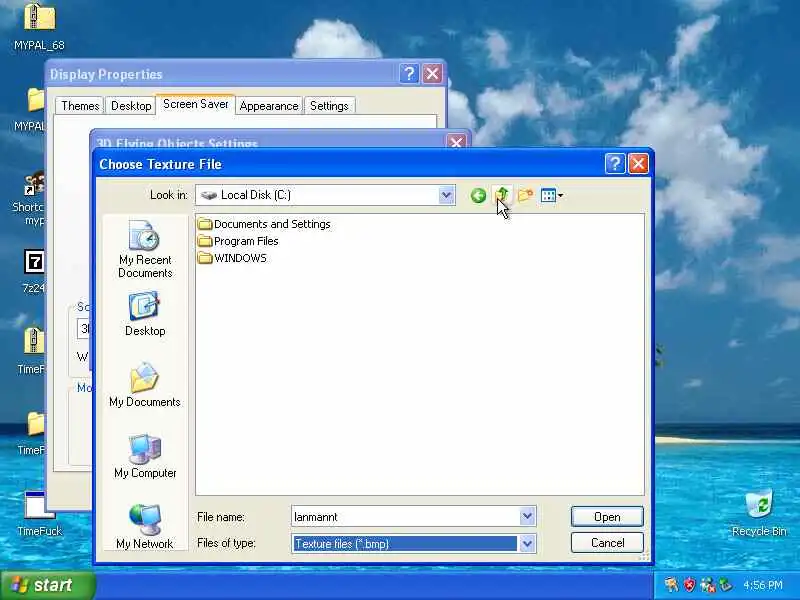Click the network connection tray icon with red X
The width and height of the screenshot is (800, 600).
707,585
